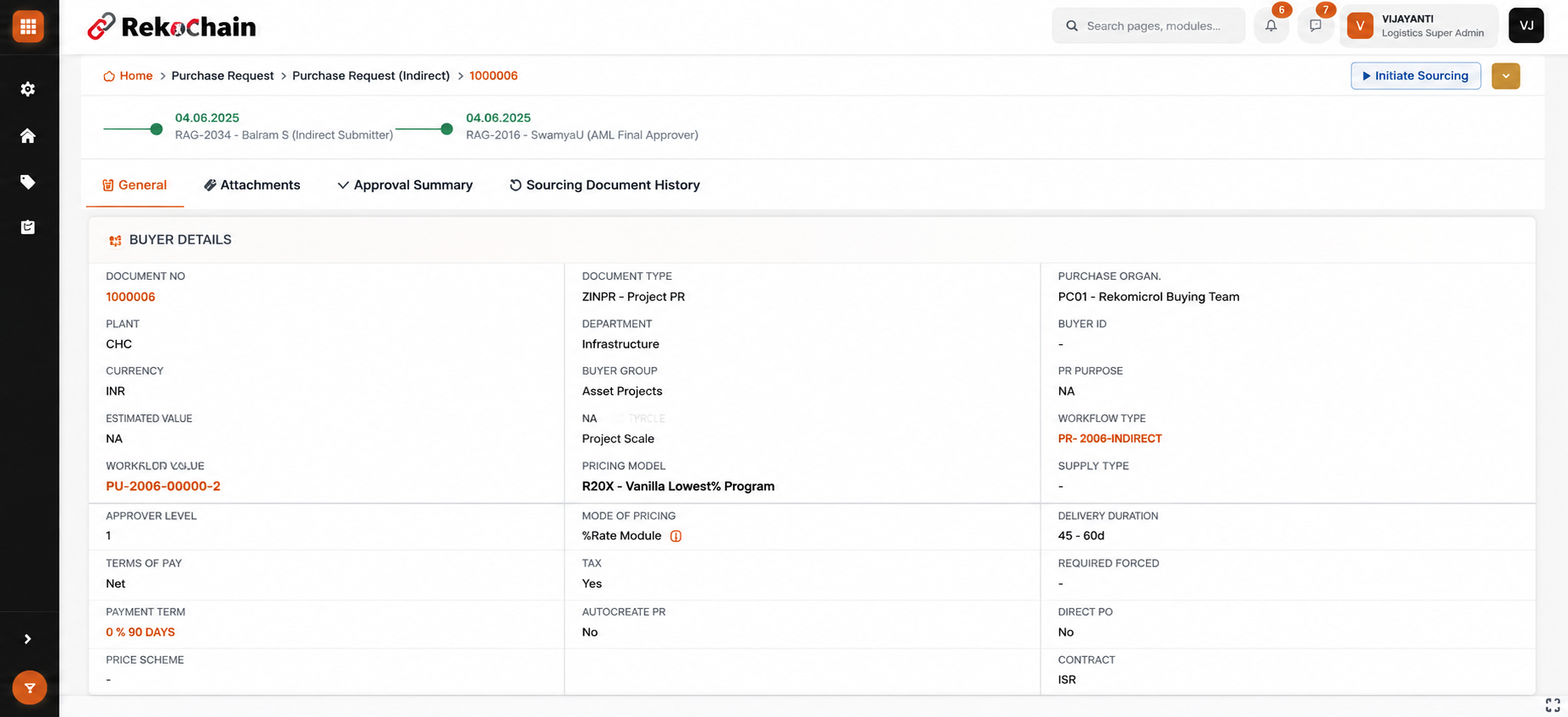Open the VIJAYANTI user profile menu
The image size is (1568, 717).
click(1419, 25)
